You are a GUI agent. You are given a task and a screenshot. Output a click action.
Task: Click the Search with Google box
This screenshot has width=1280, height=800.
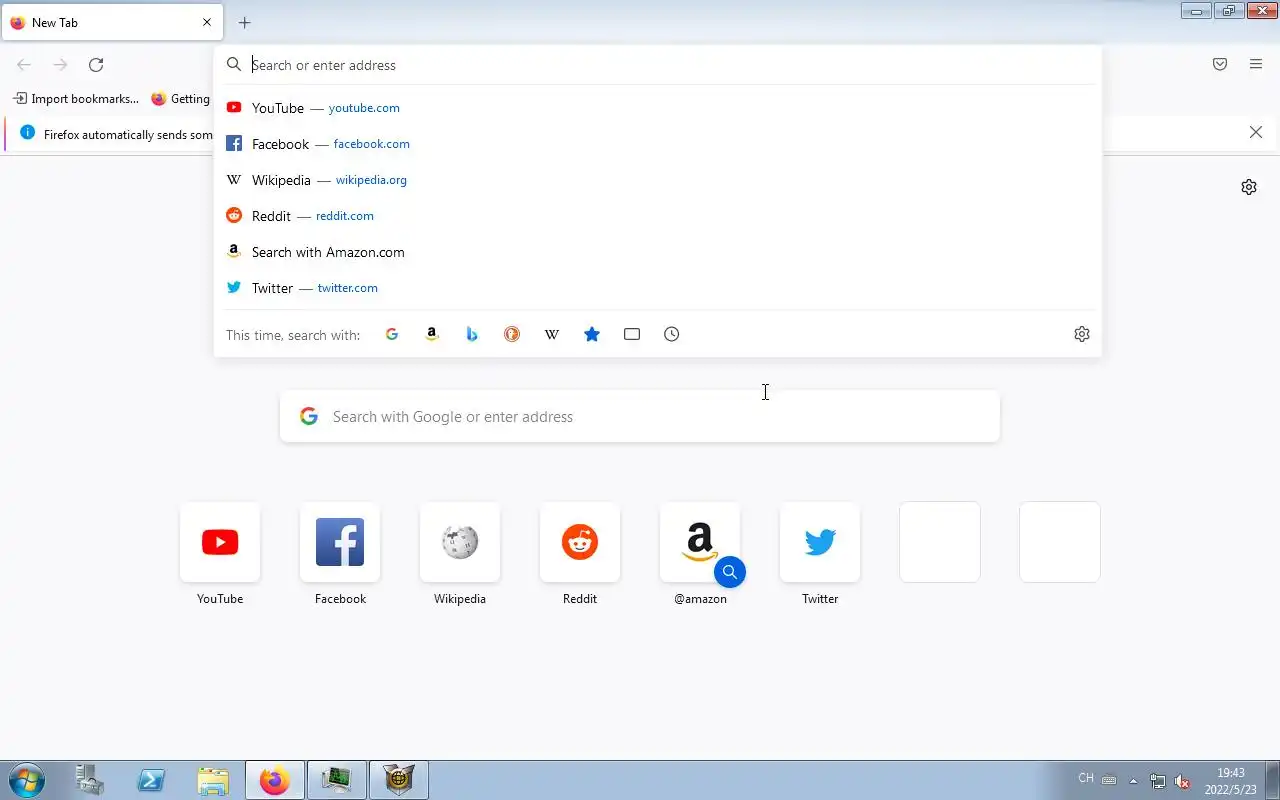point(640,416)
